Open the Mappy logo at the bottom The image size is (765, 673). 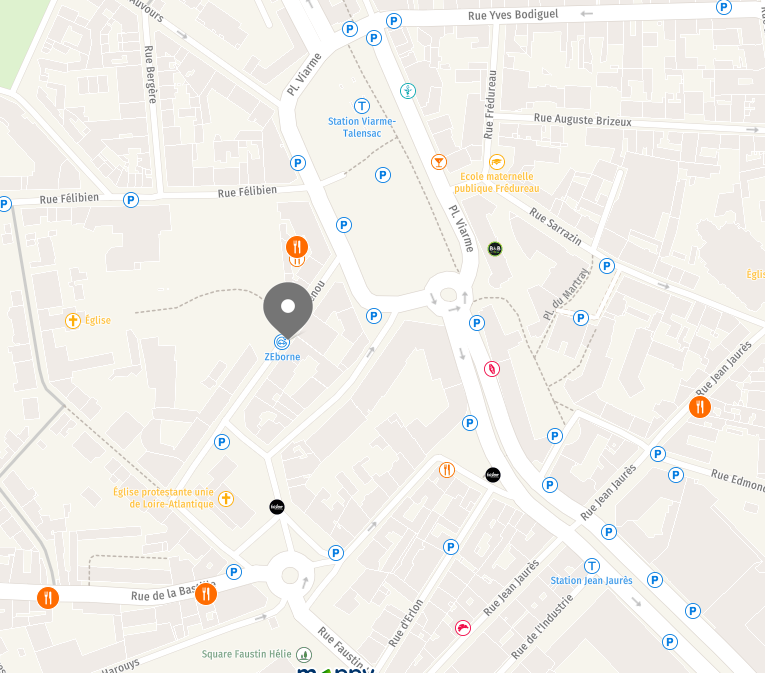pyautogui.click(x=336, y=670)
